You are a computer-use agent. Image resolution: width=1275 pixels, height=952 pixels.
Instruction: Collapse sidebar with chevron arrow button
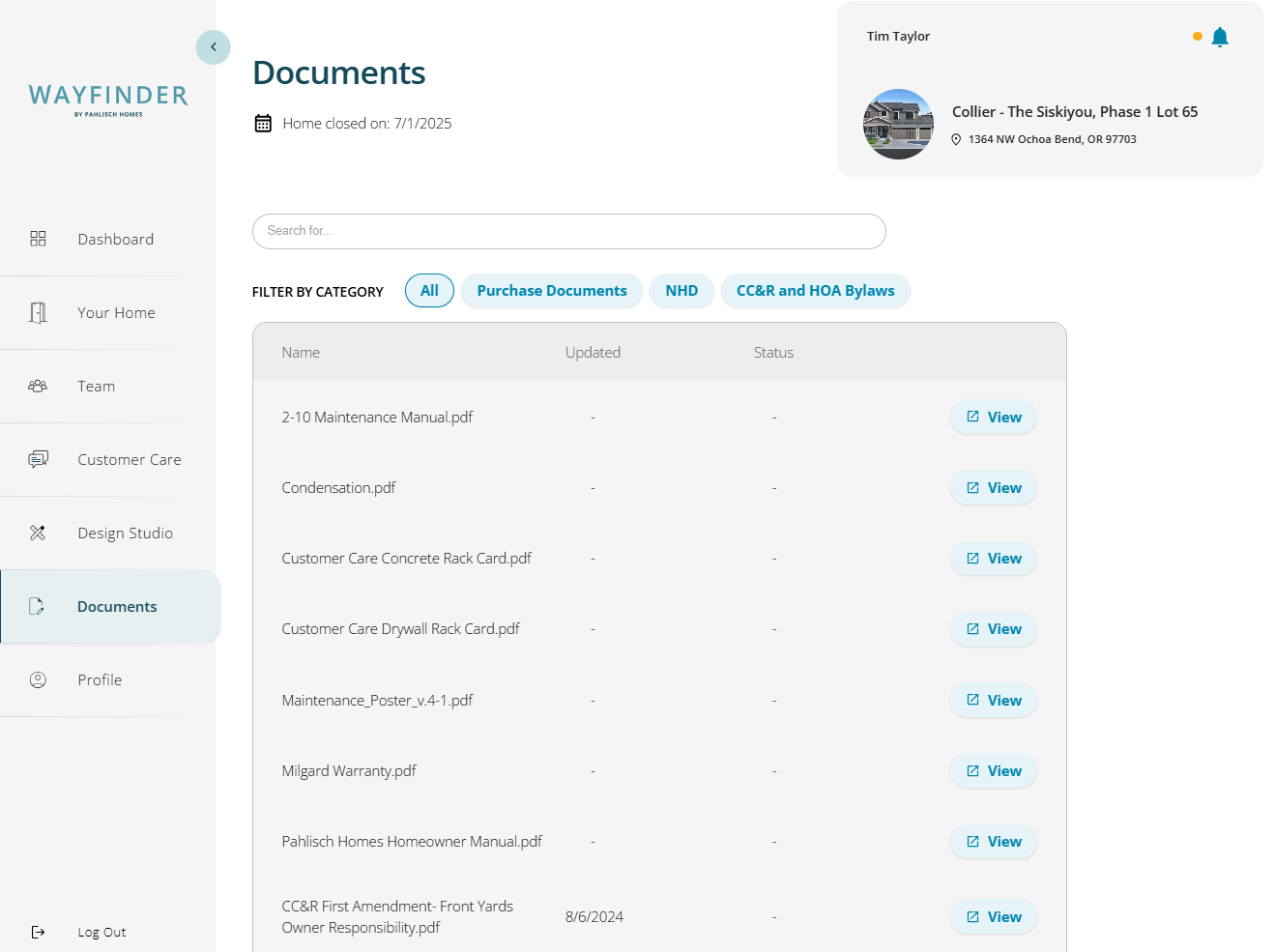point(213,47)
